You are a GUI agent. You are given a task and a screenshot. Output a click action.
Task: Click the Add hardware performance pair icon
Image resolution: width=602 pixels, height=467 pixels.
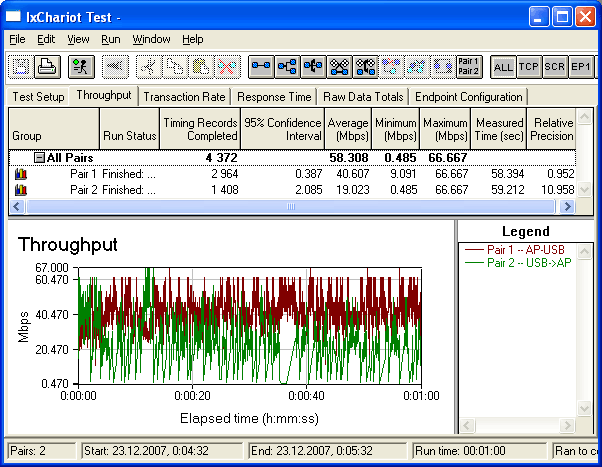pyautogui.click(x=339, y=67)
